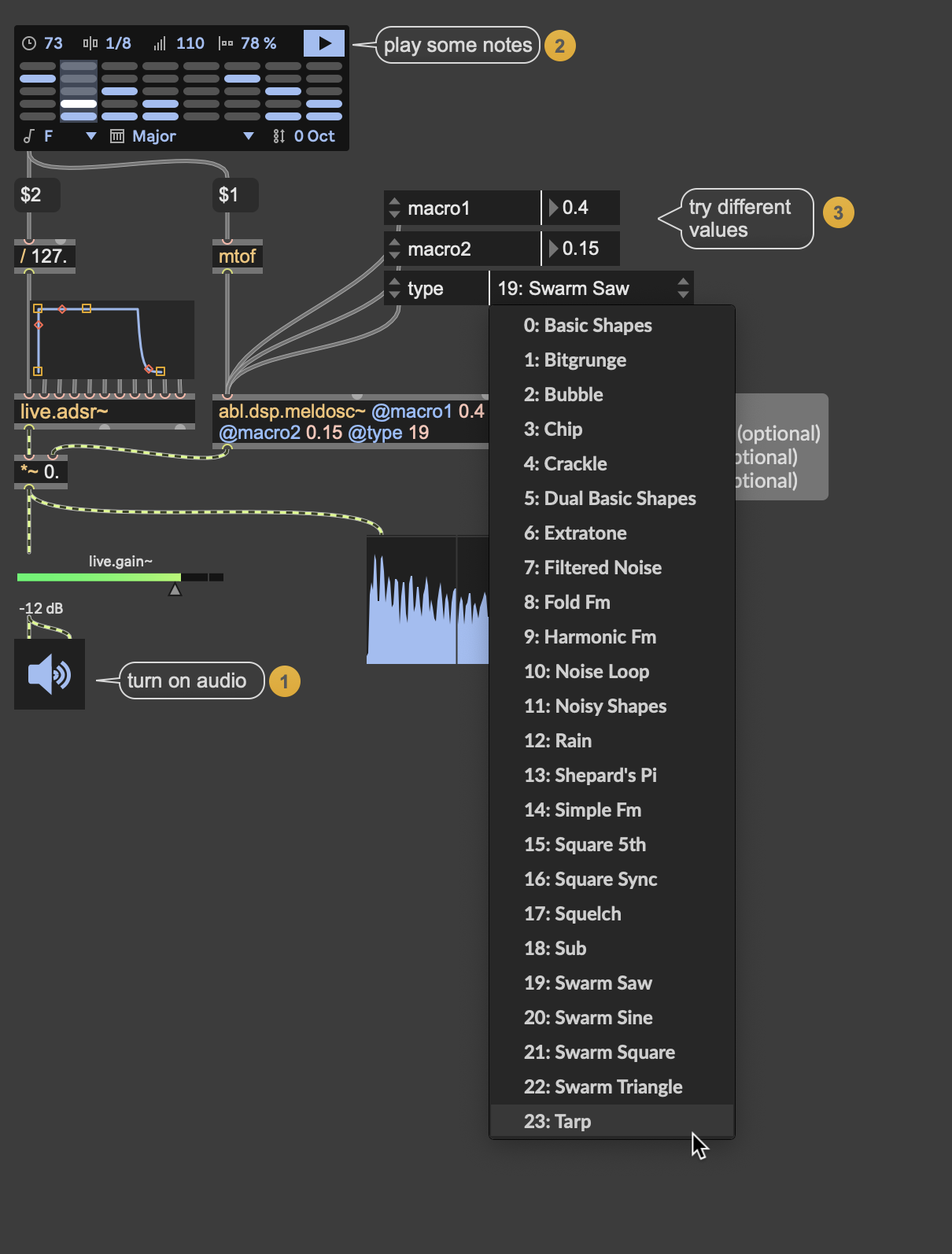Image resolution: width=952 pixels, height=1254 pixels.
Task: Click the piano scale icon beside Major
Action: 117,136
